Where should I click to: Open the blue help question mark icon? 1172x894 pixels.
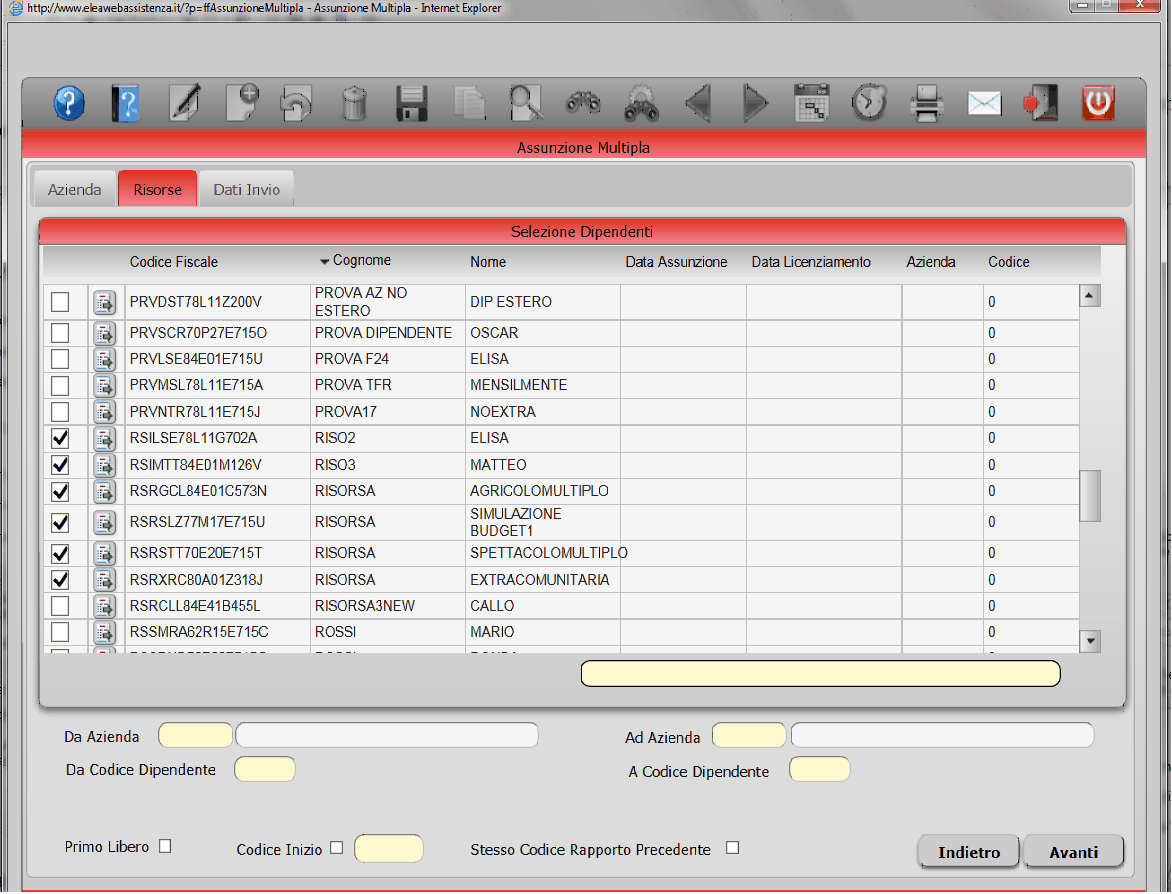click(69, 103)
